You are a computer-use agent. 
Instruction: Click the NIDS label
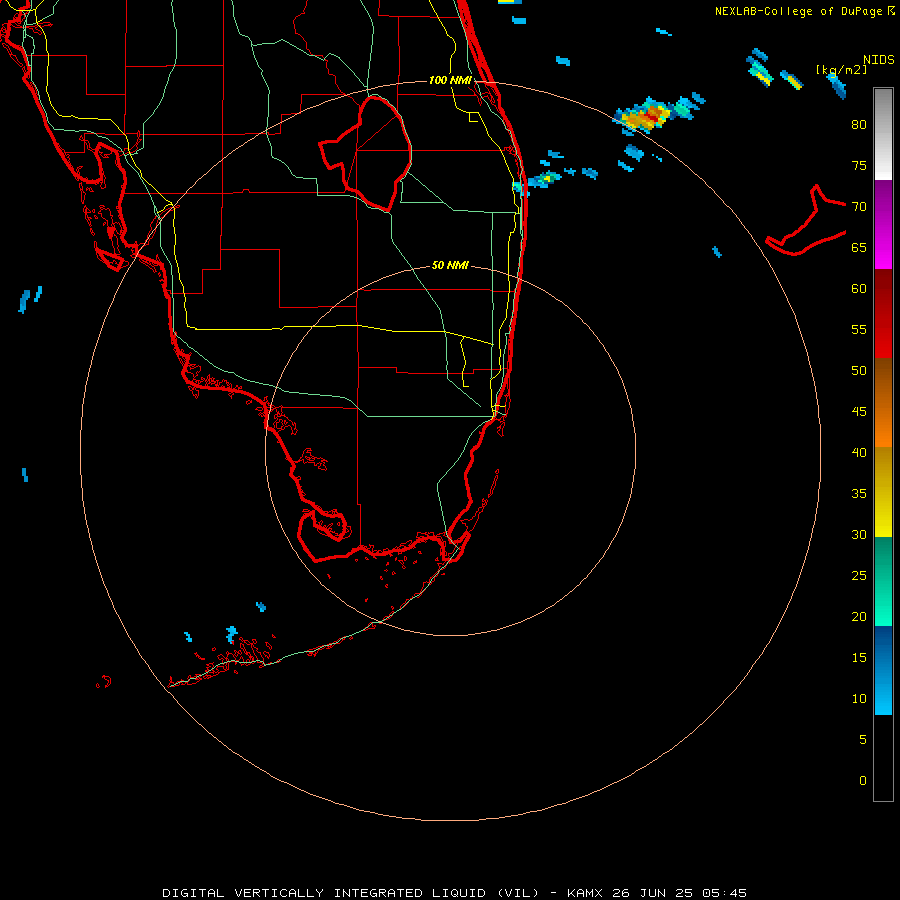click(x=878, y=60)
